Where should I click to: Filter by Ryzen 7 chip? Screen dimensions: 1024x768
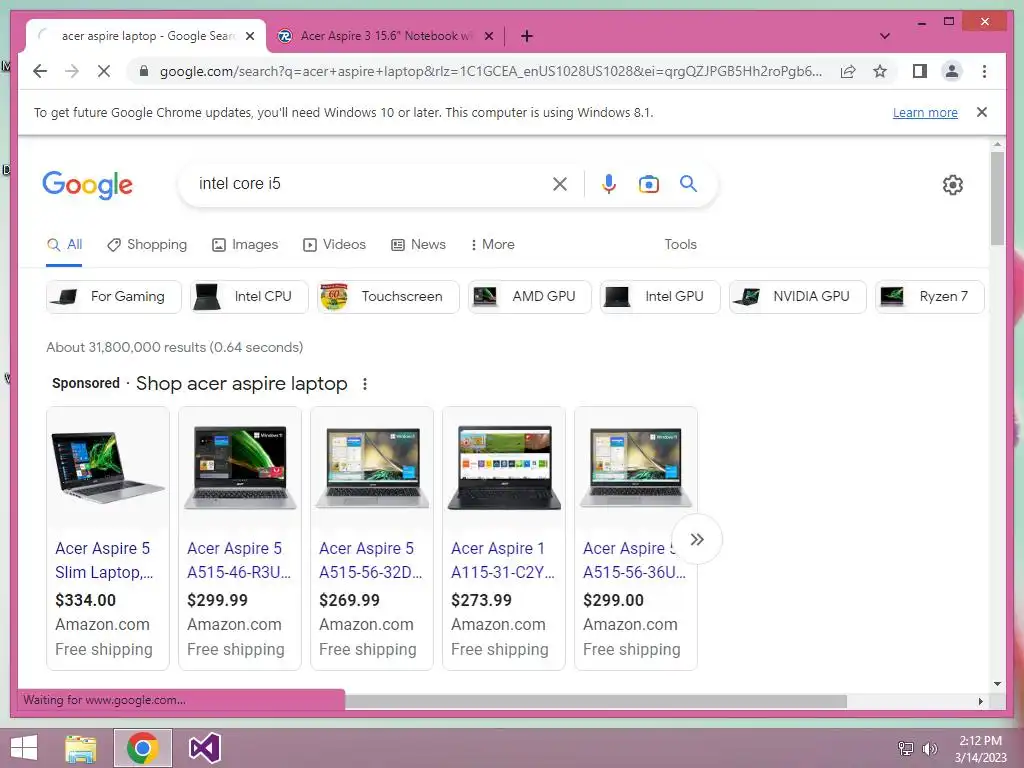point(930,296)
